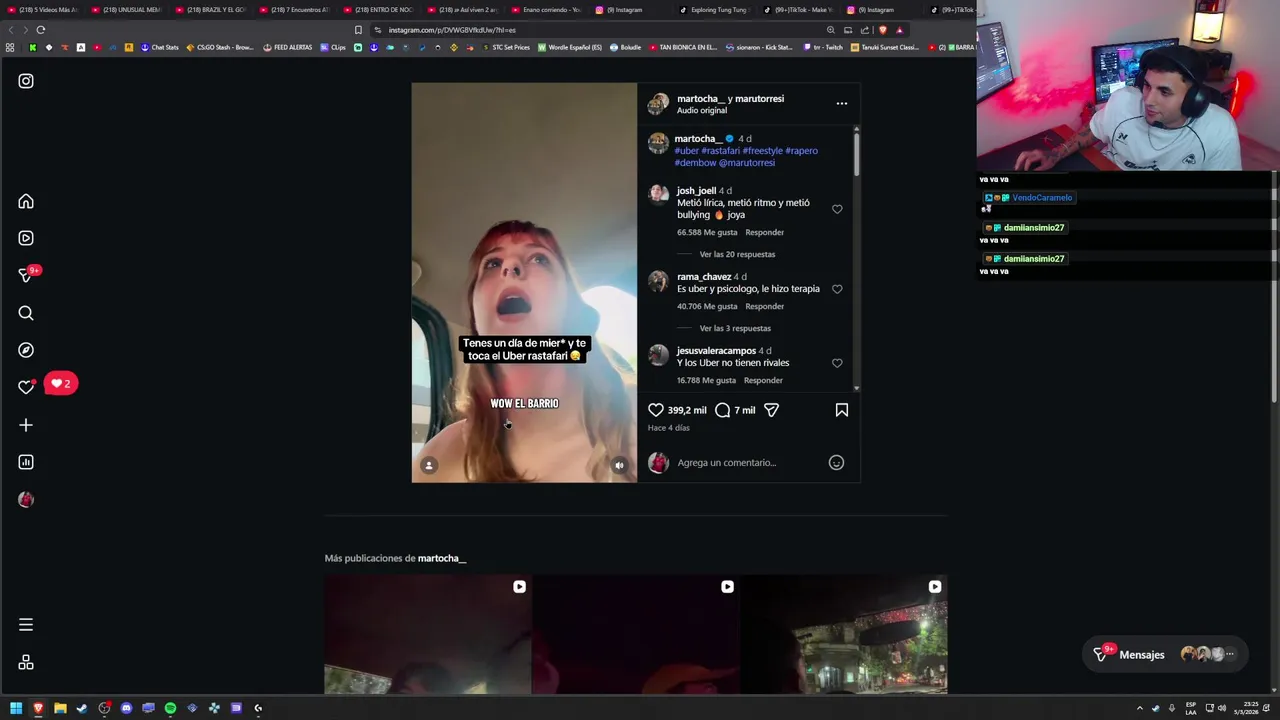Open emoji picker in comment box
The image size is (1280, 720).
click(836, 462)
